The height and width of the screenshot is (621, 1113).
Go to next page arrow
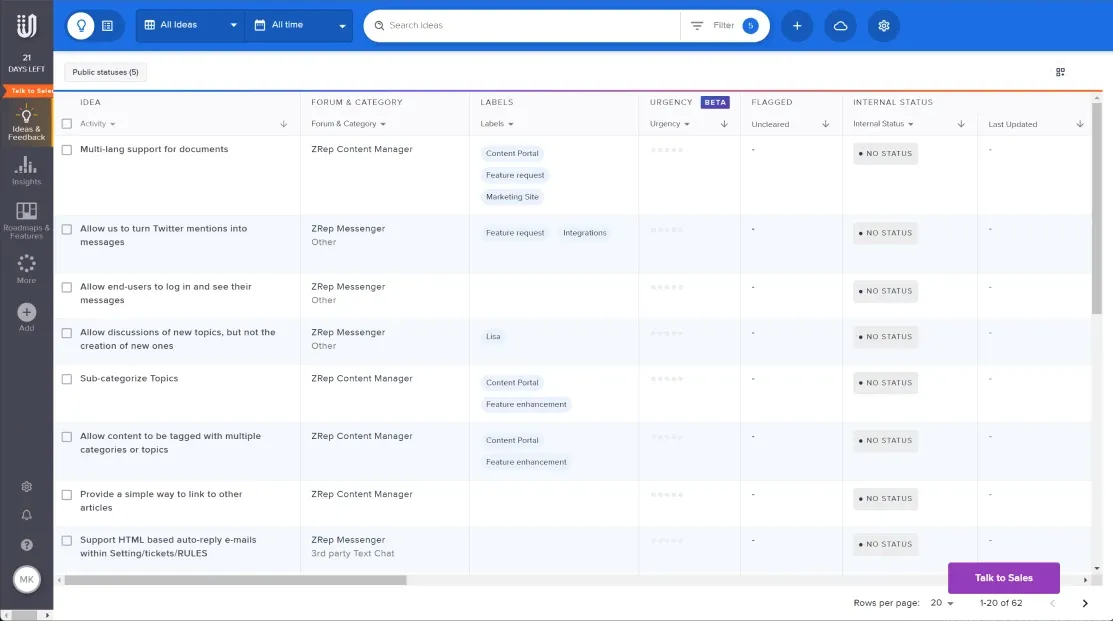pos(1085,603)
